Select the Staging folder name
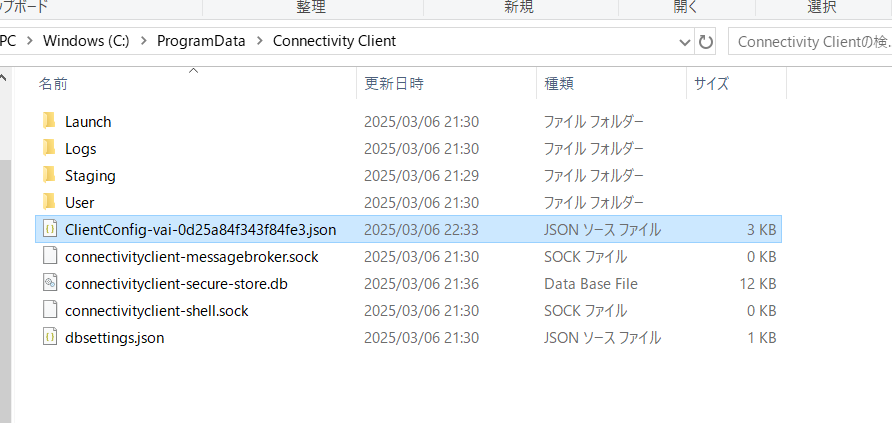 pos(90,176)
